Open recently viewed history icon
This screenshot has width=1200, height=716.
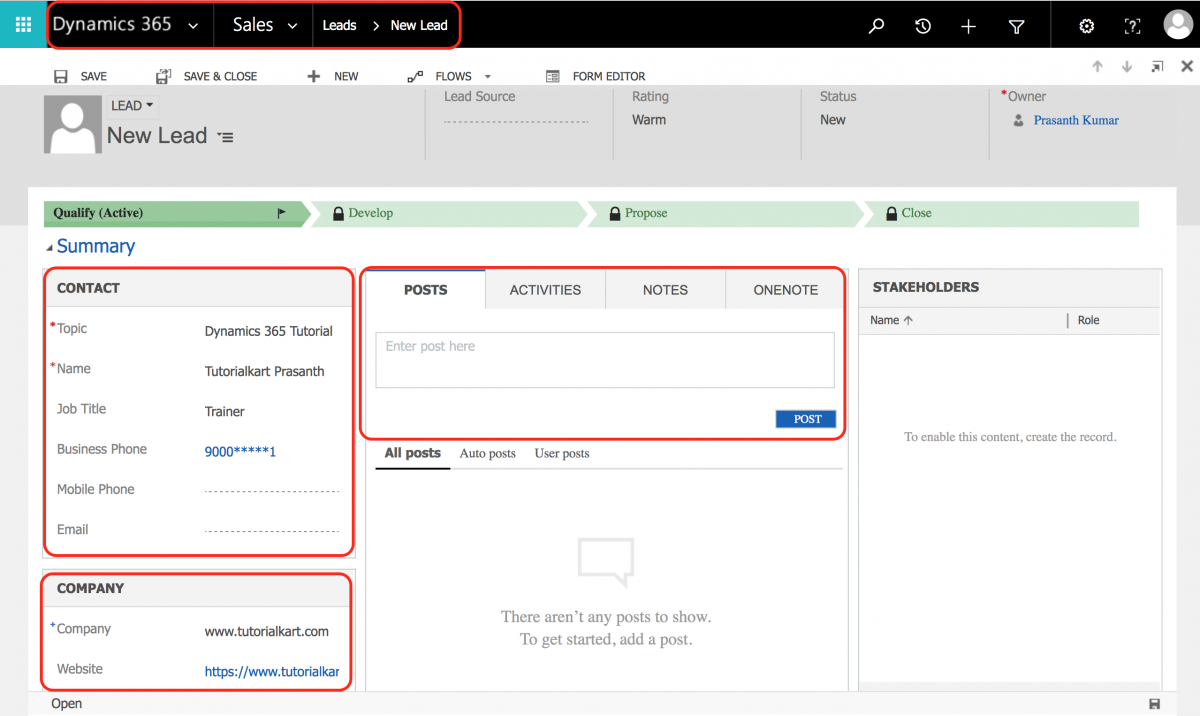tap(923, 26)
